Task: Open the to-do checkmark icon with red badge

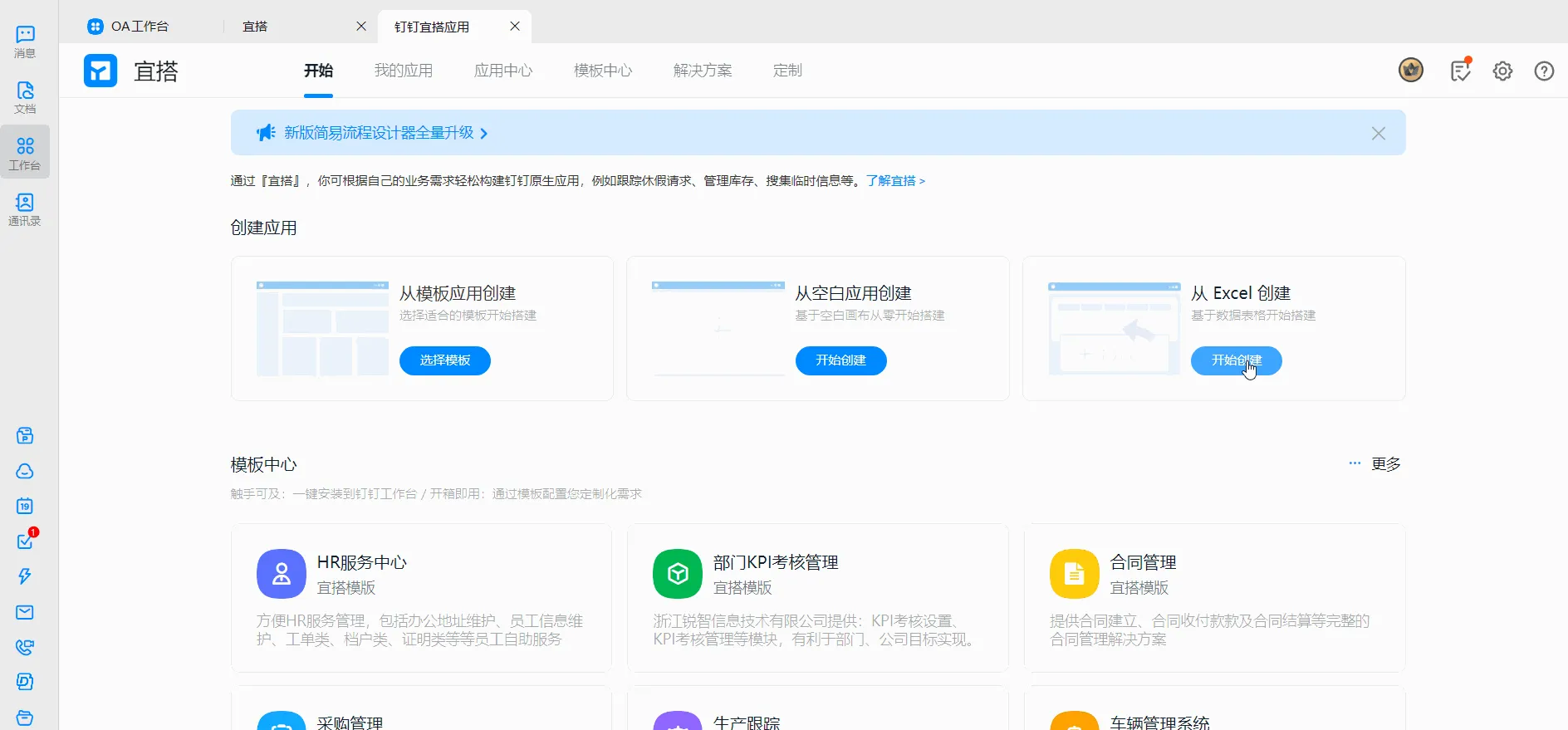Action: point(25,541)
